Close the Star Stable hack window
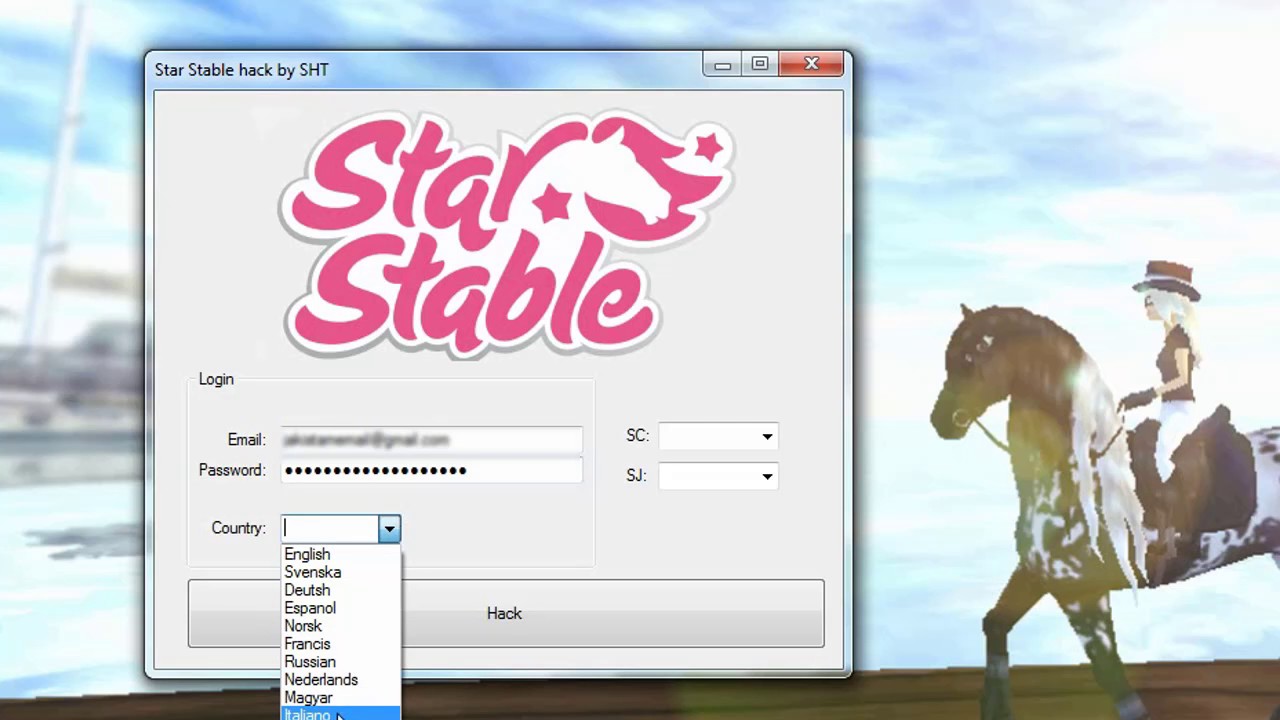Image resolution: width=1280 pixels, height=720 pixels. (812, 65)
